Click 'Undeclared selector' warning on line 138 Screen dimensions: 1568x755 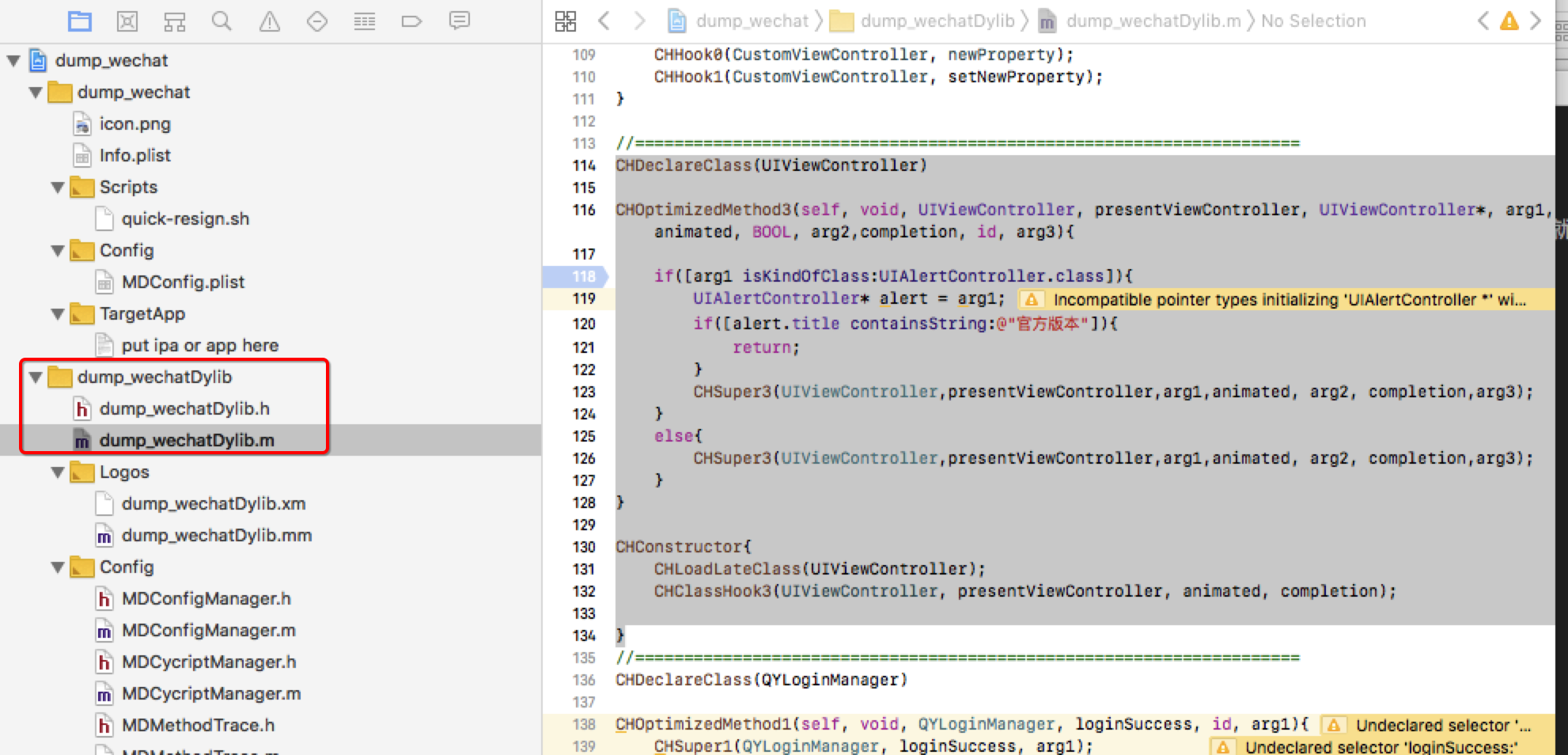click(x=1444, y=726)
